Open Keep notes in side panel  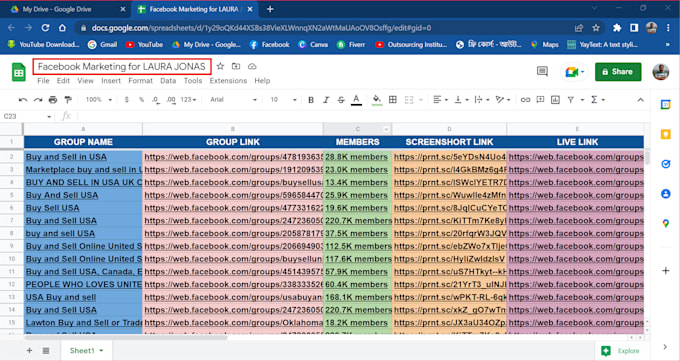click(x=666, y=135)
